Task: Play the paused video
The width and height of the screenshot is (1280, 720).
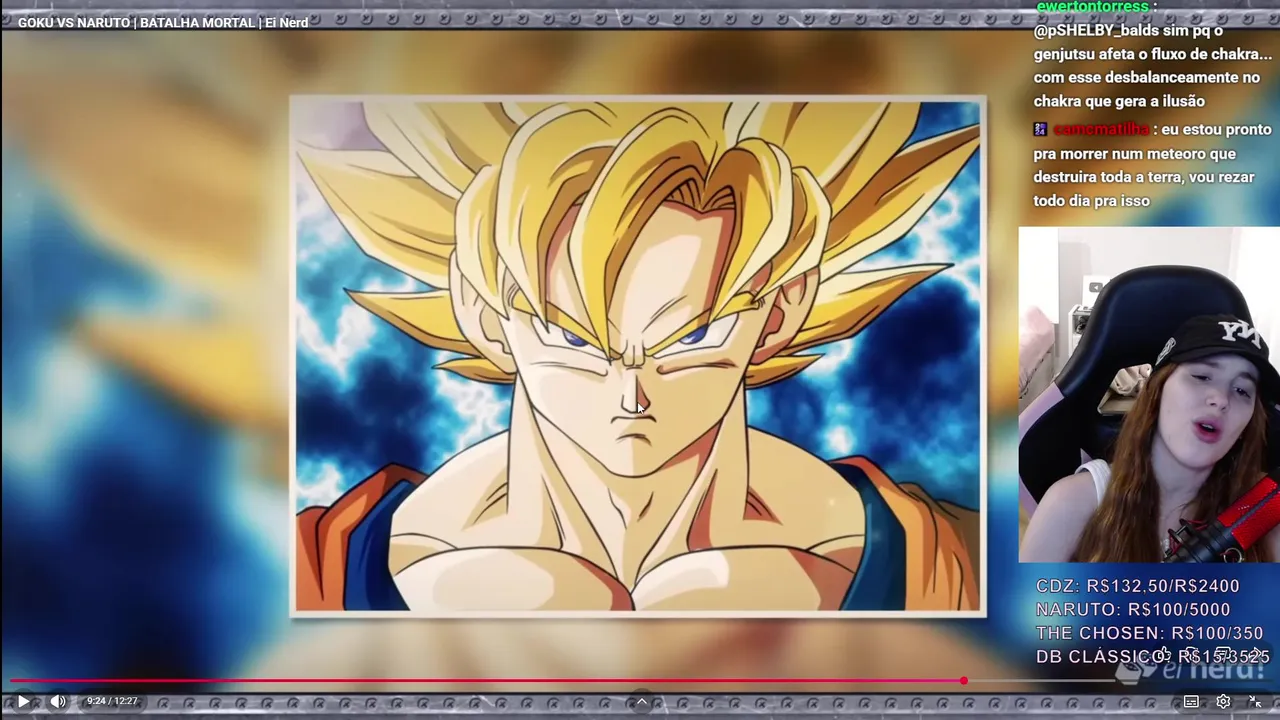Action: [22, 701]
